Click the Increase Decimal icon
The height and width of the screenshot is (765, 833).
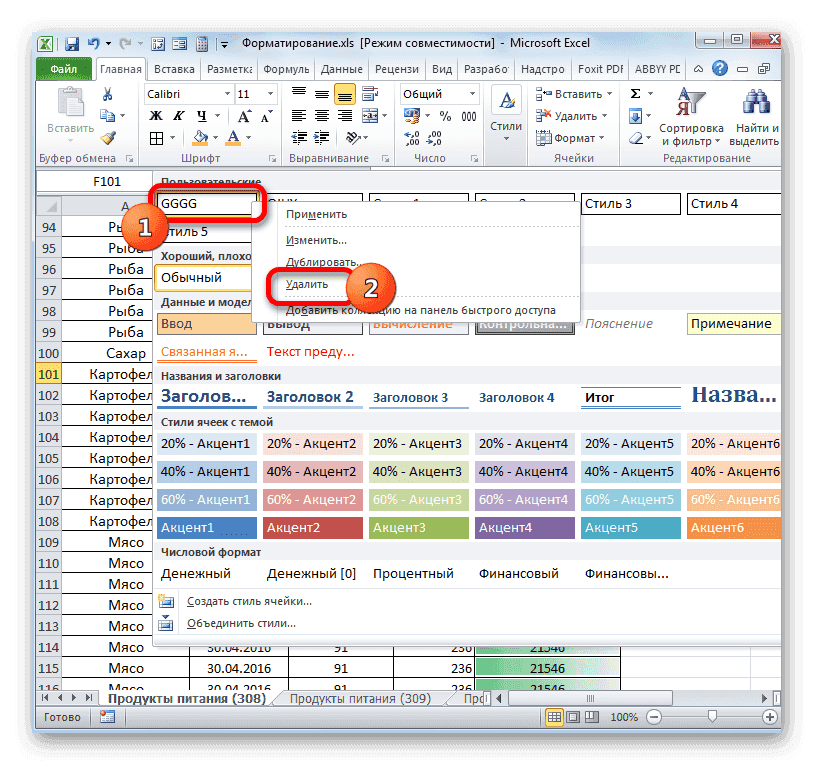410,137
